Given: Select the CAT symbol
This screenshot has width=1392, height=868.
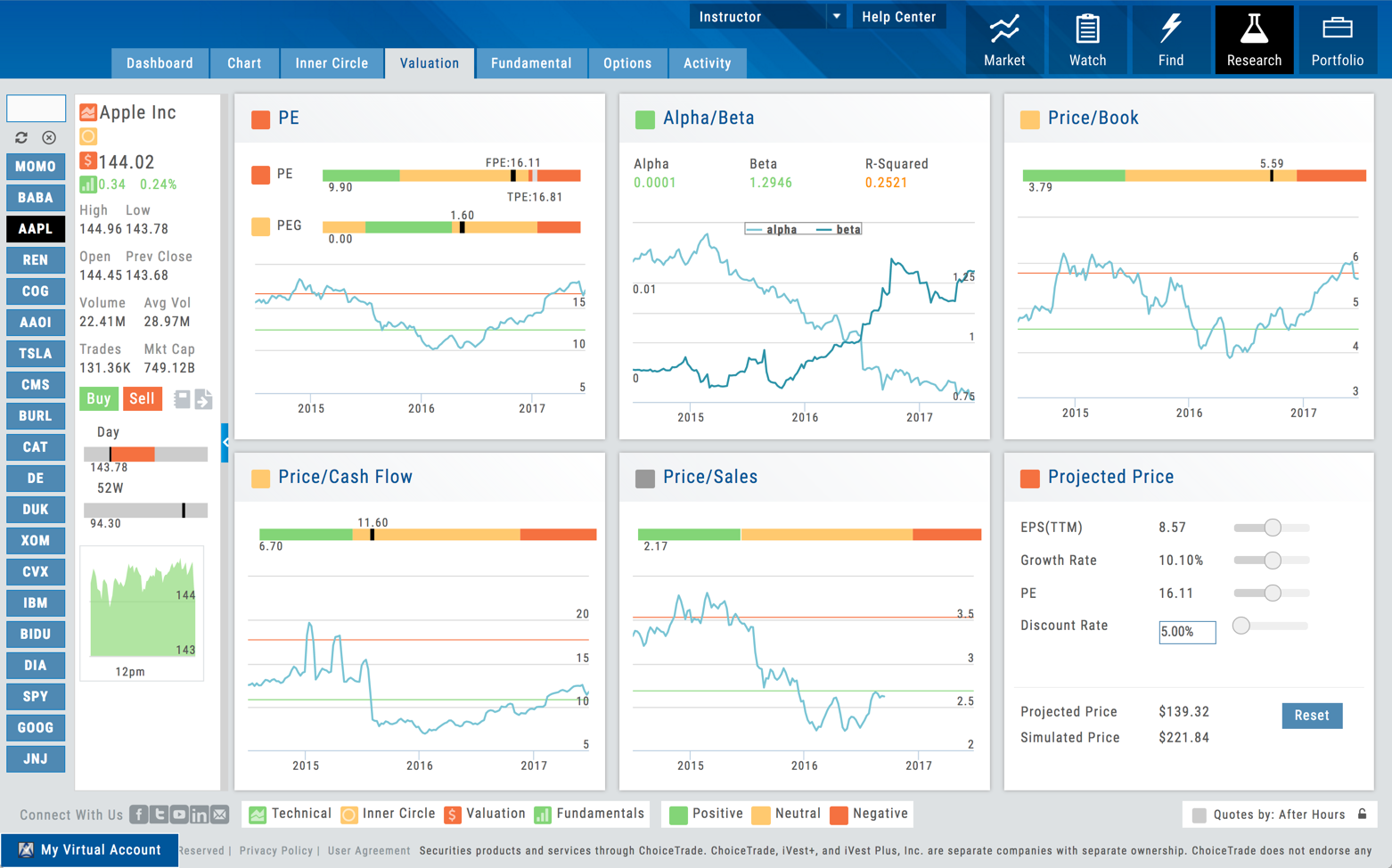Looking at the screenshot, I should click(36, 447).
